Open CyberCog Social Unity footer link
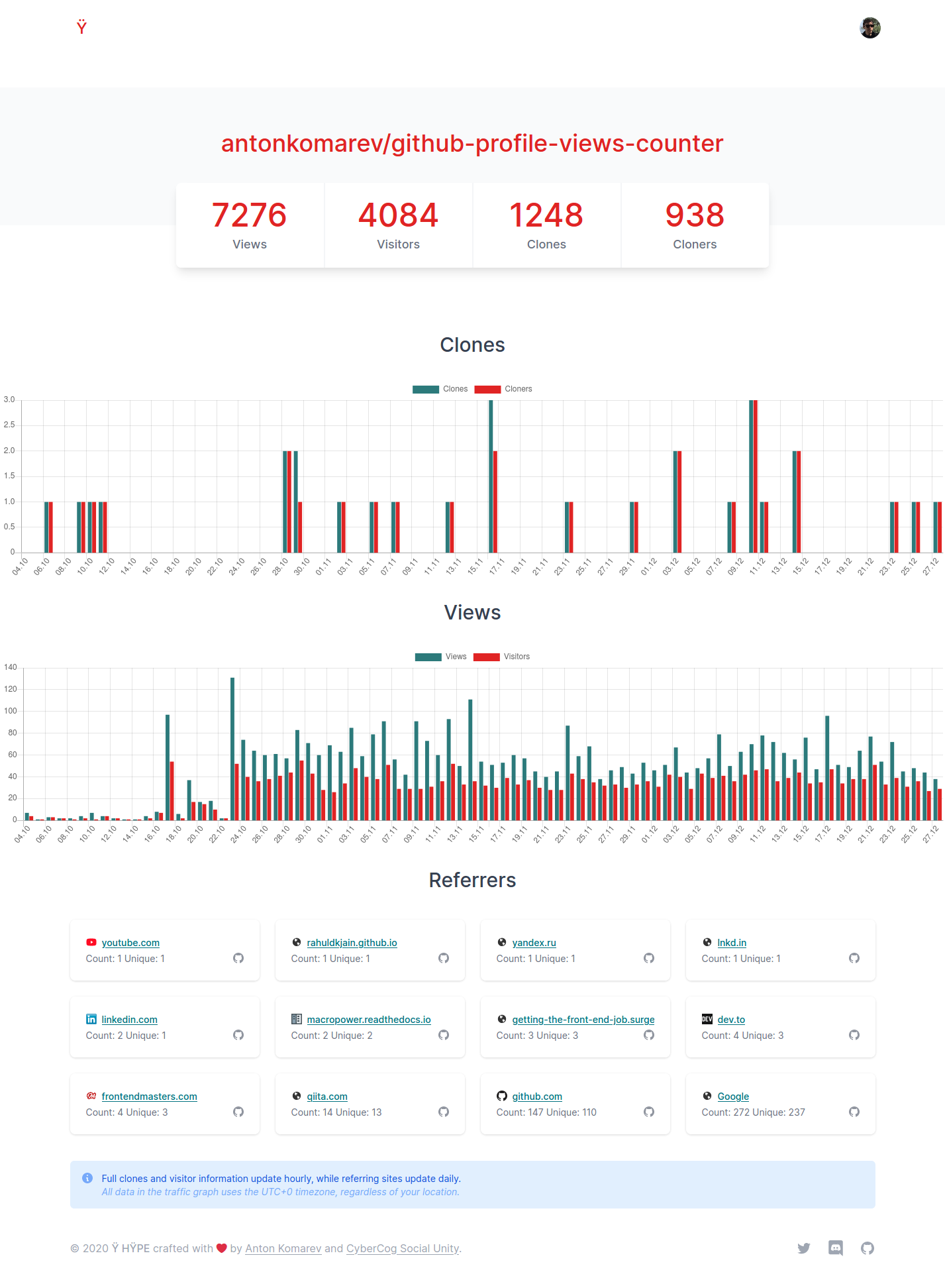Screen dimensions: 945x1288 [403, 1248]
